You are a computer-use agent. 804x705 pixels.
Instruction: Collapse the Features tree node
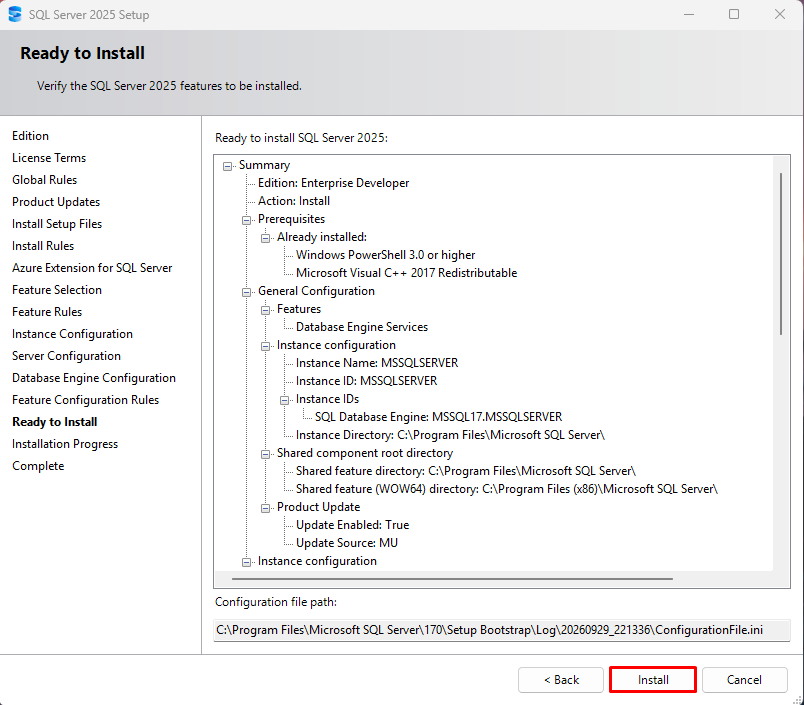(266, 310)
